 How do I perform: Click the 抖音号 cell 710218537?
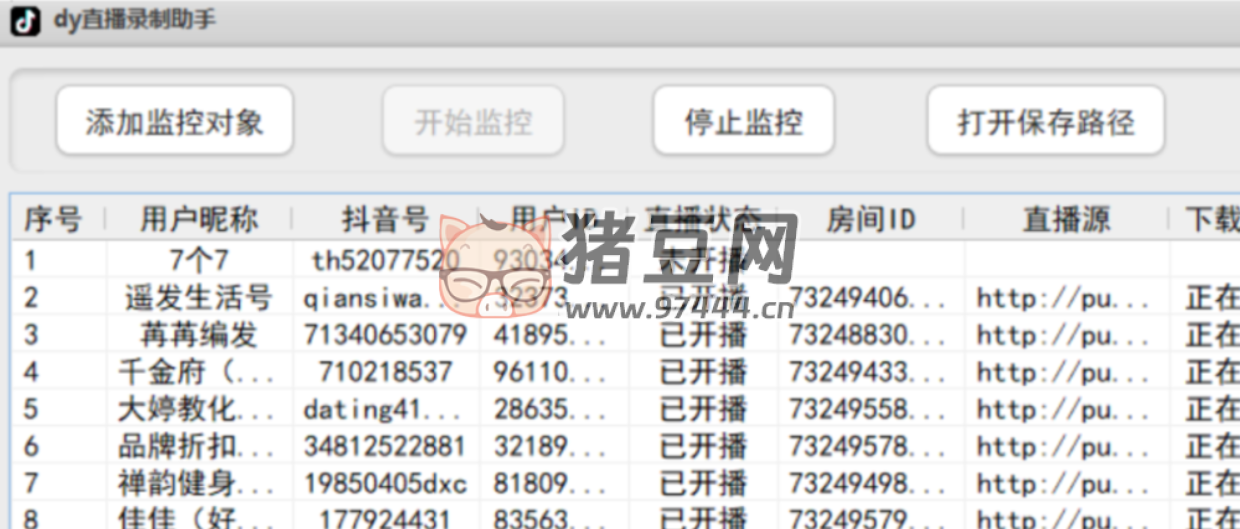(385, 372)
